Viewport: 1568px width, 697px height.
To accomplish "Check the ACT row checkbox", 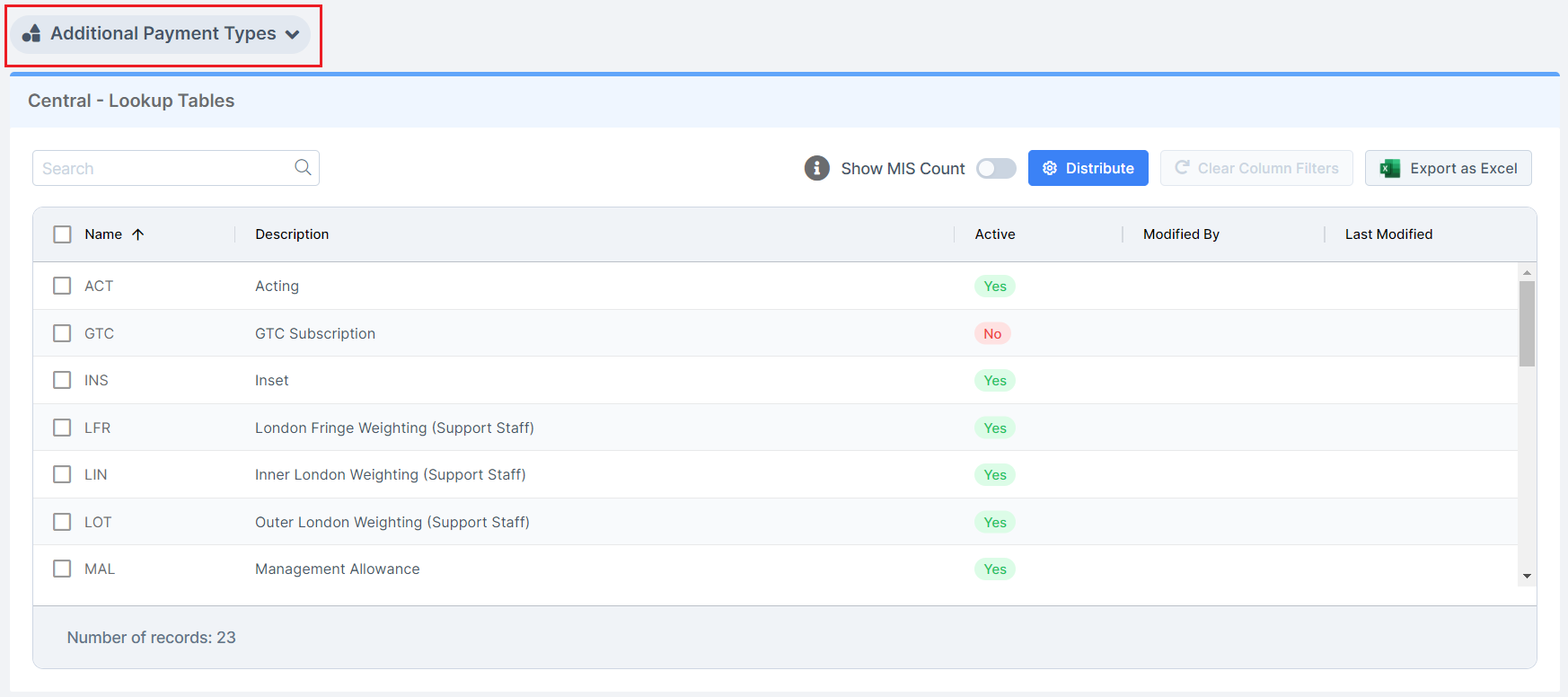I will (x=62, y=286).
